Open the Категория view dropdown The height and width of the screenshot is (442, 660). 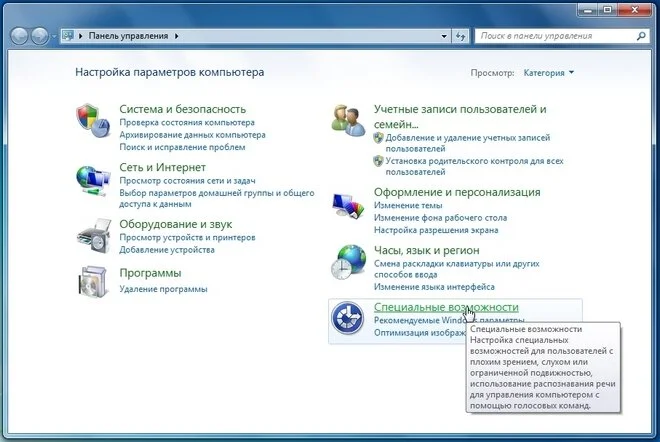(548, 73)
